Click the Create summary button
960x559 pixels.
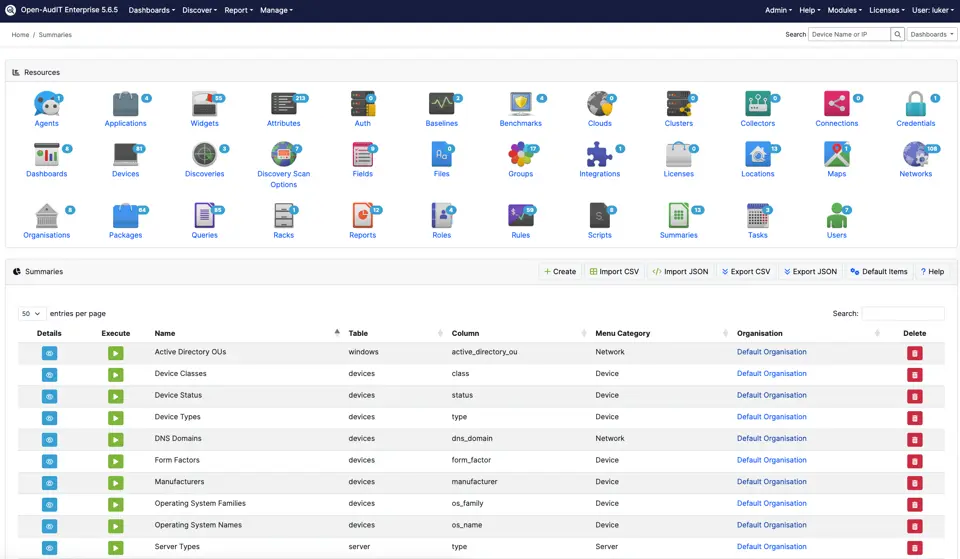click(x=560, y=271)
